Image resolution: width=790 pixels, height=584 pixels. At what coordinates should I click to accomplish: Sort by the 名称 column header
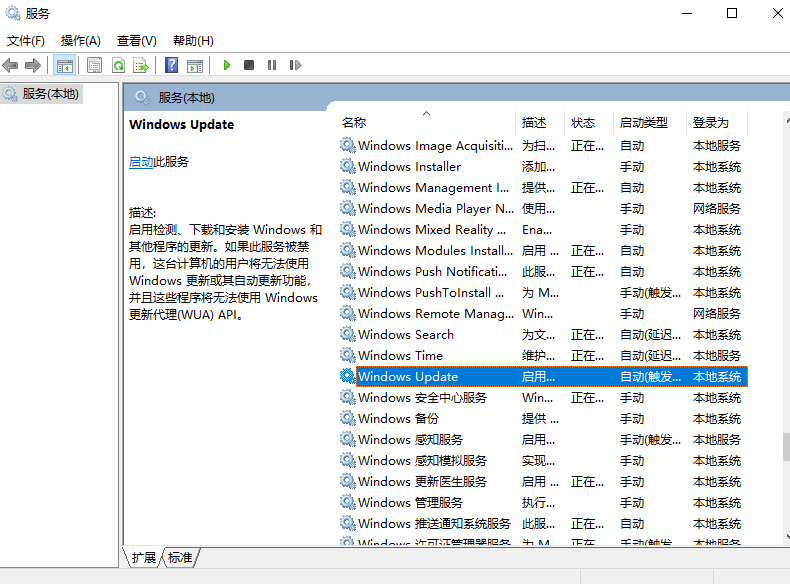click(354, 123)
